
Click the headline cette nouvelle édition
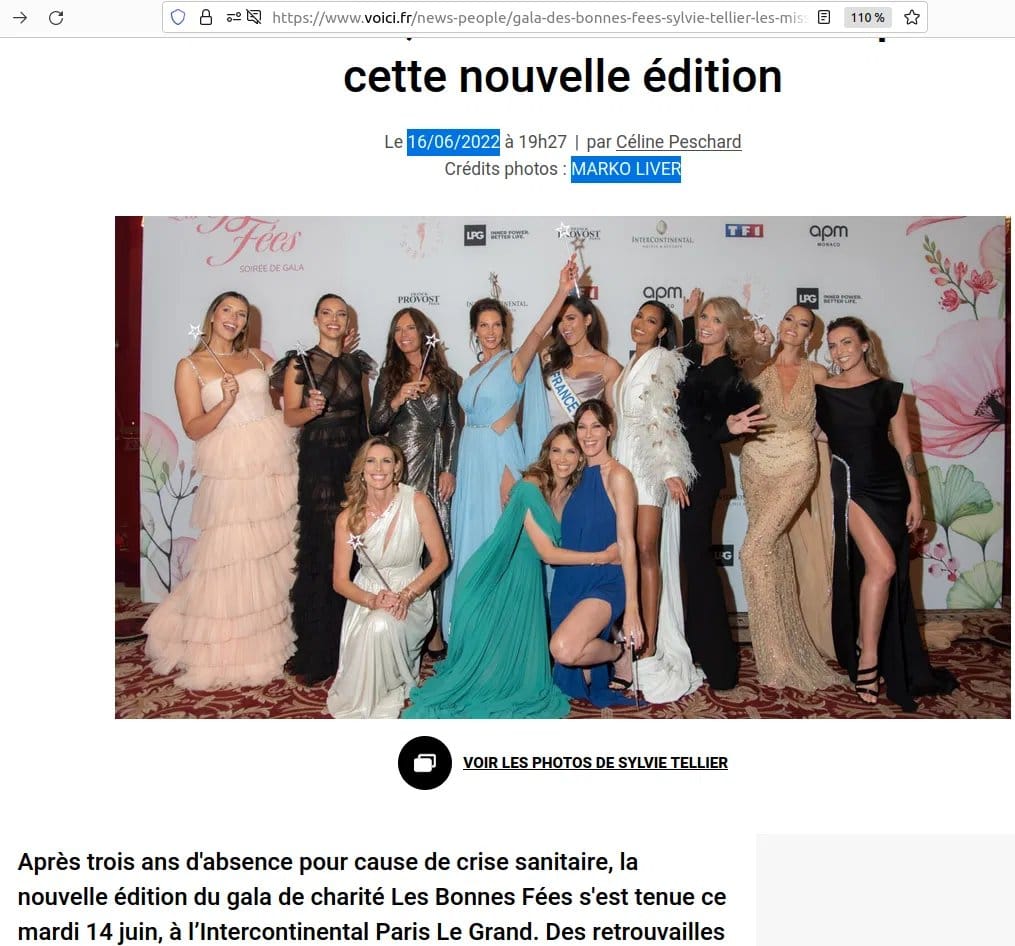pyautogui.click(x=563, y=76)
